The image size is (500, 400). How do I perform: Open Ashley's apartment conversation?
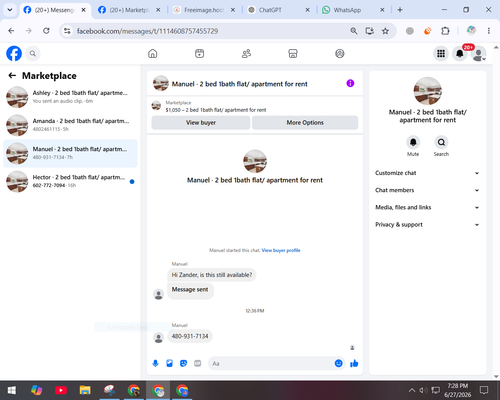click(x=70, y=97)
